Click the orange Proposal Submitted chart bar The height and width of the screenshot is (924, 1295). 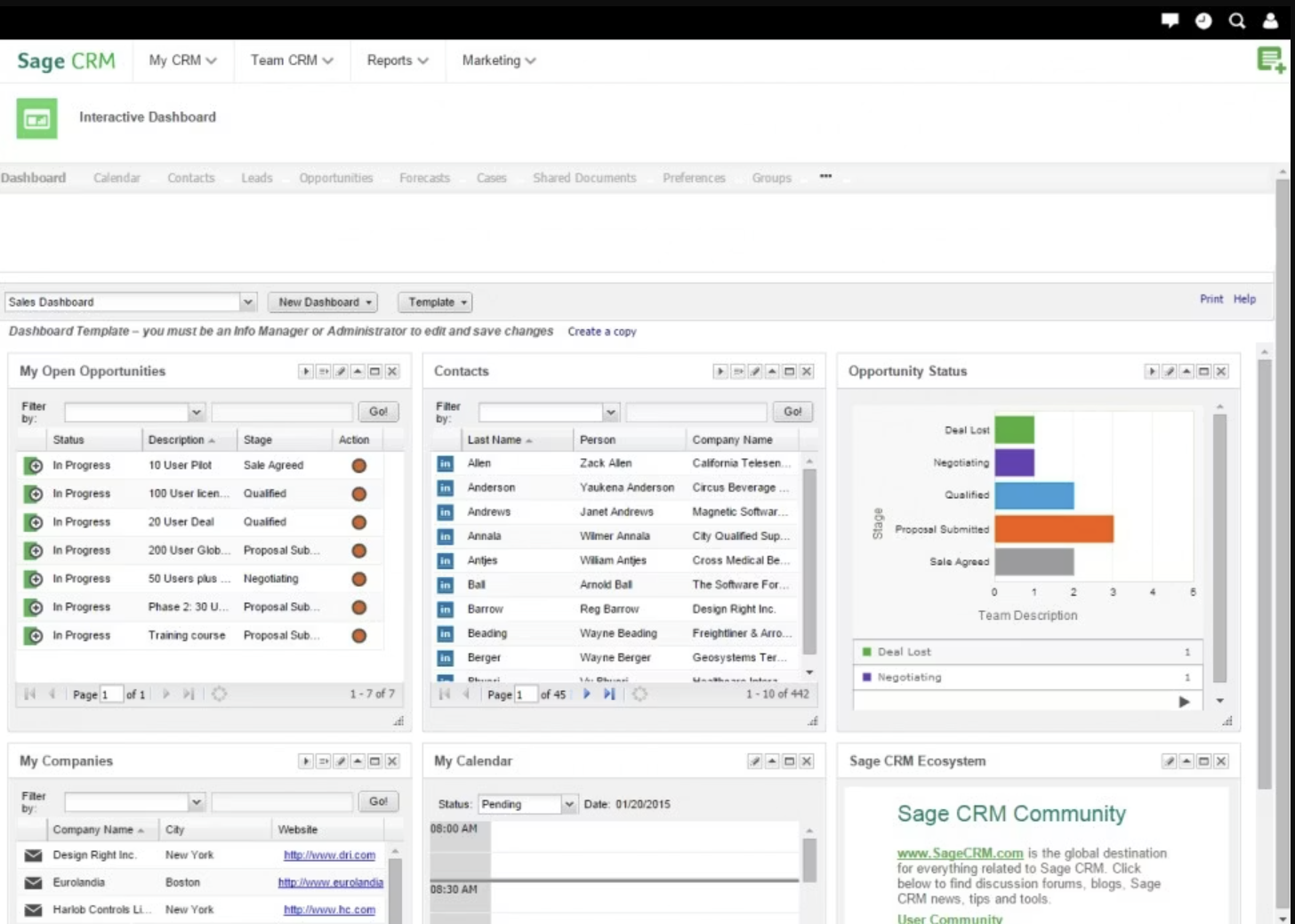pyautogui.click(x=1054, y=529)
